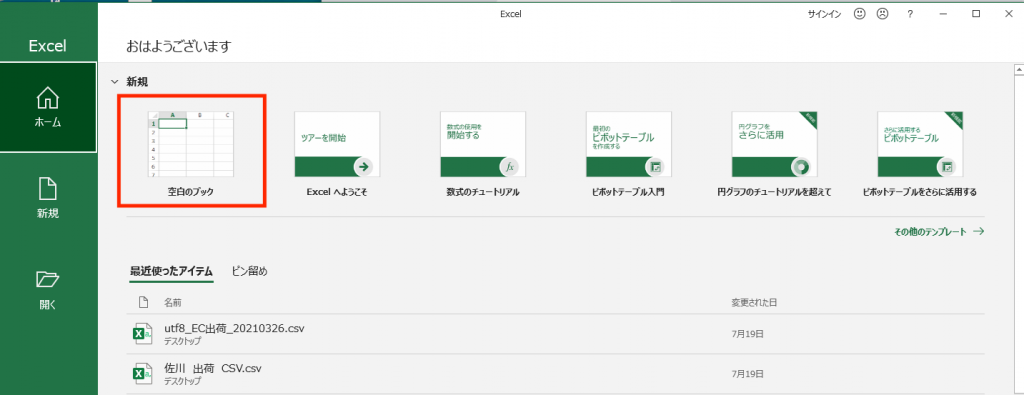The height and width of the screenshot is (395, 1024).
Task: Click CSV file icon beside 佐川 出荷 CSV.csv
Action: (143, 373)
